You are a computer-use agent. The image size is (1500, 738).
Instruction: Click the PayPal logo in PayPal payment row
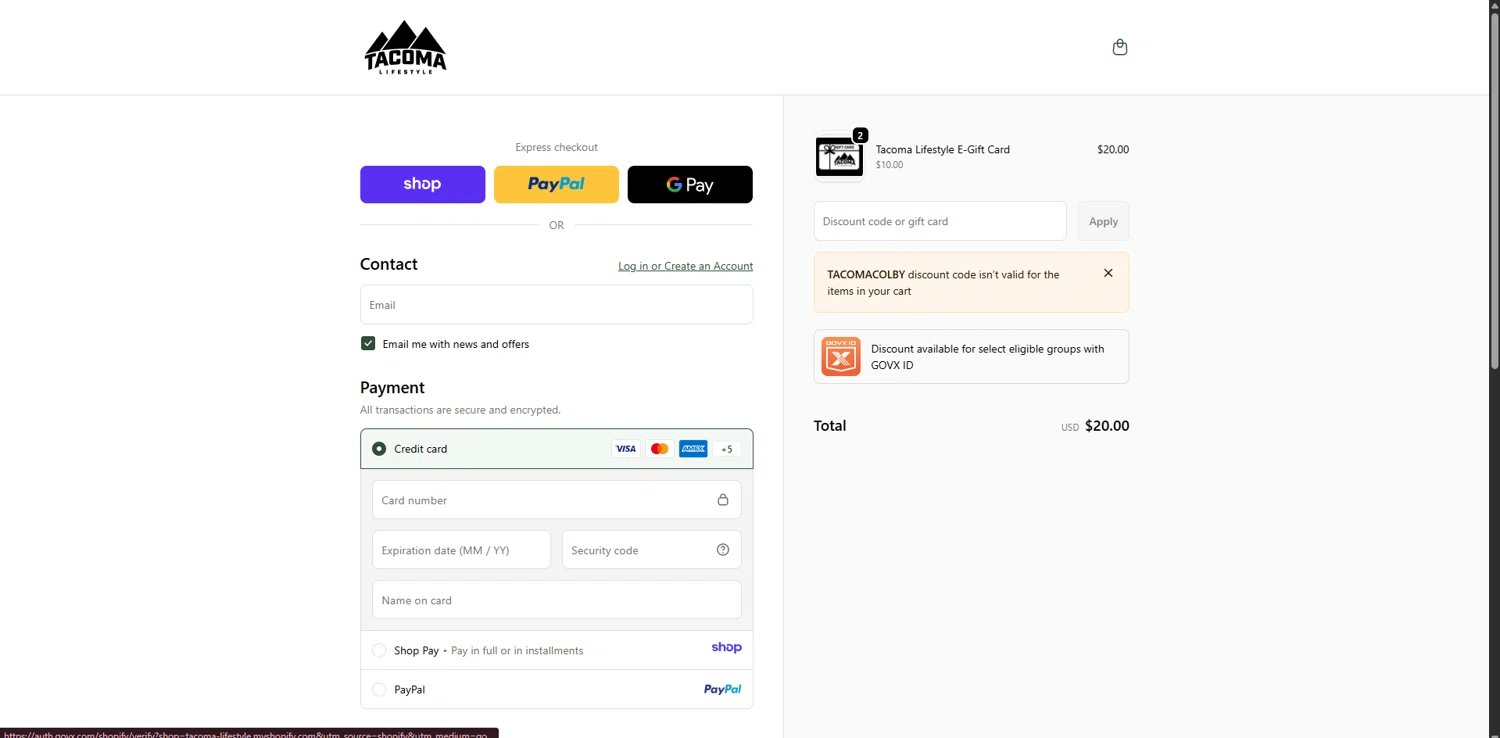[722, 689]
